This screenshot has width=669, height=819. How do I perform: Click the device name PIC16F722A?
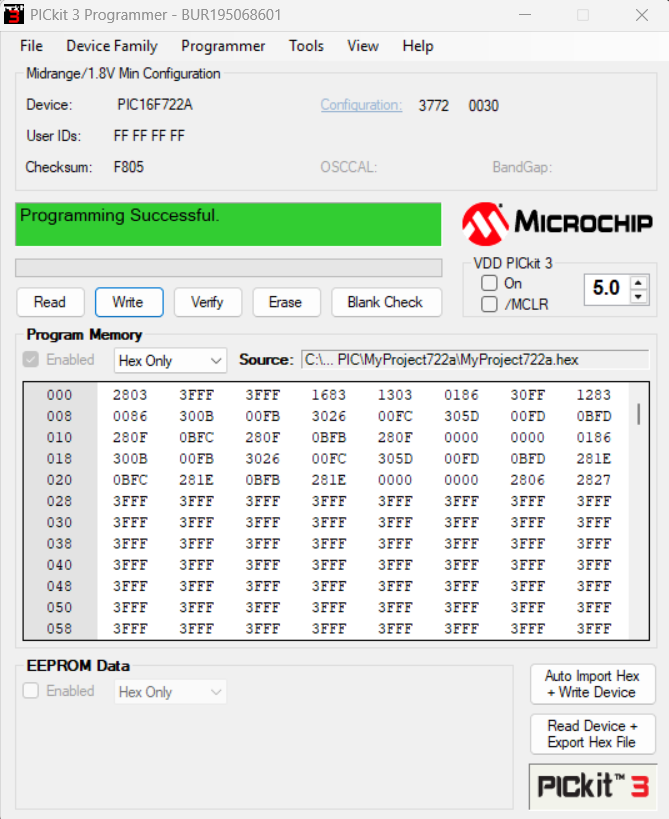point(155,104)
